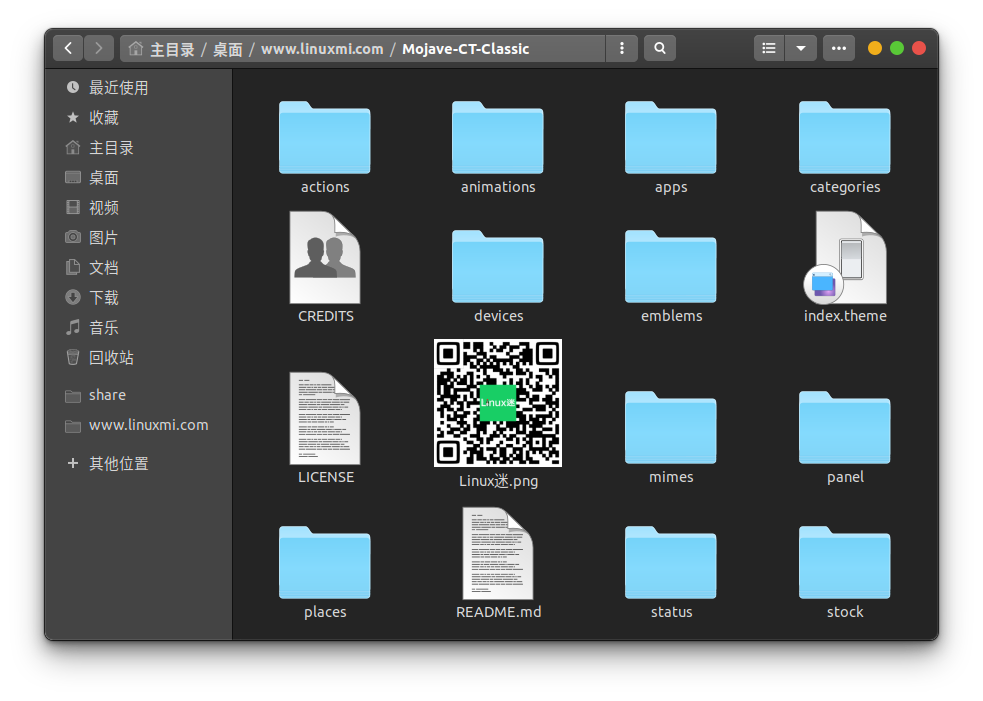
Task: Select the panel folder
Action: (x=844, y=427)
